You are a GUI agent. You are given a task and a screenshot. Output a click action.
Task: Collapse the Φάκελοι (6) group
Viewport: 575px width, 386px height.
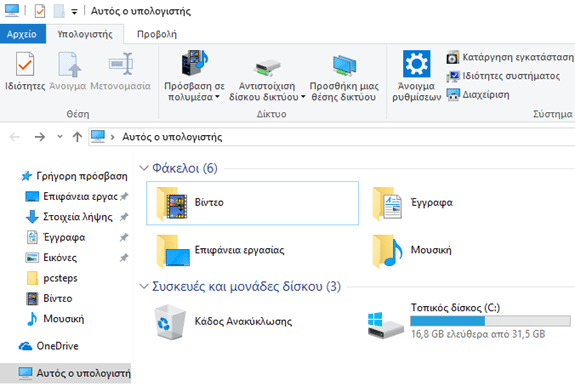coord(143,168)
